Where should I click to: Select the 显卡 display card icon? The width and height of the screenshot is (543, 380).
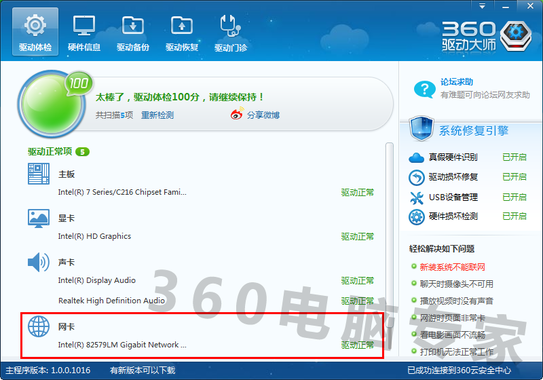pos(38,218)
